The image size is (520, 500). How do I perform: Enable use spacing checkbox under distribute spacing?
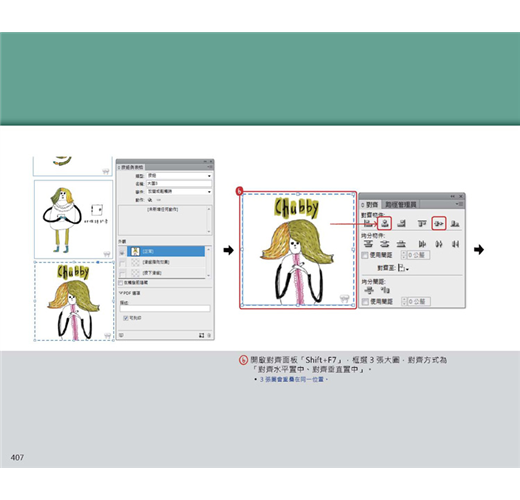click(x=365, y=301)
